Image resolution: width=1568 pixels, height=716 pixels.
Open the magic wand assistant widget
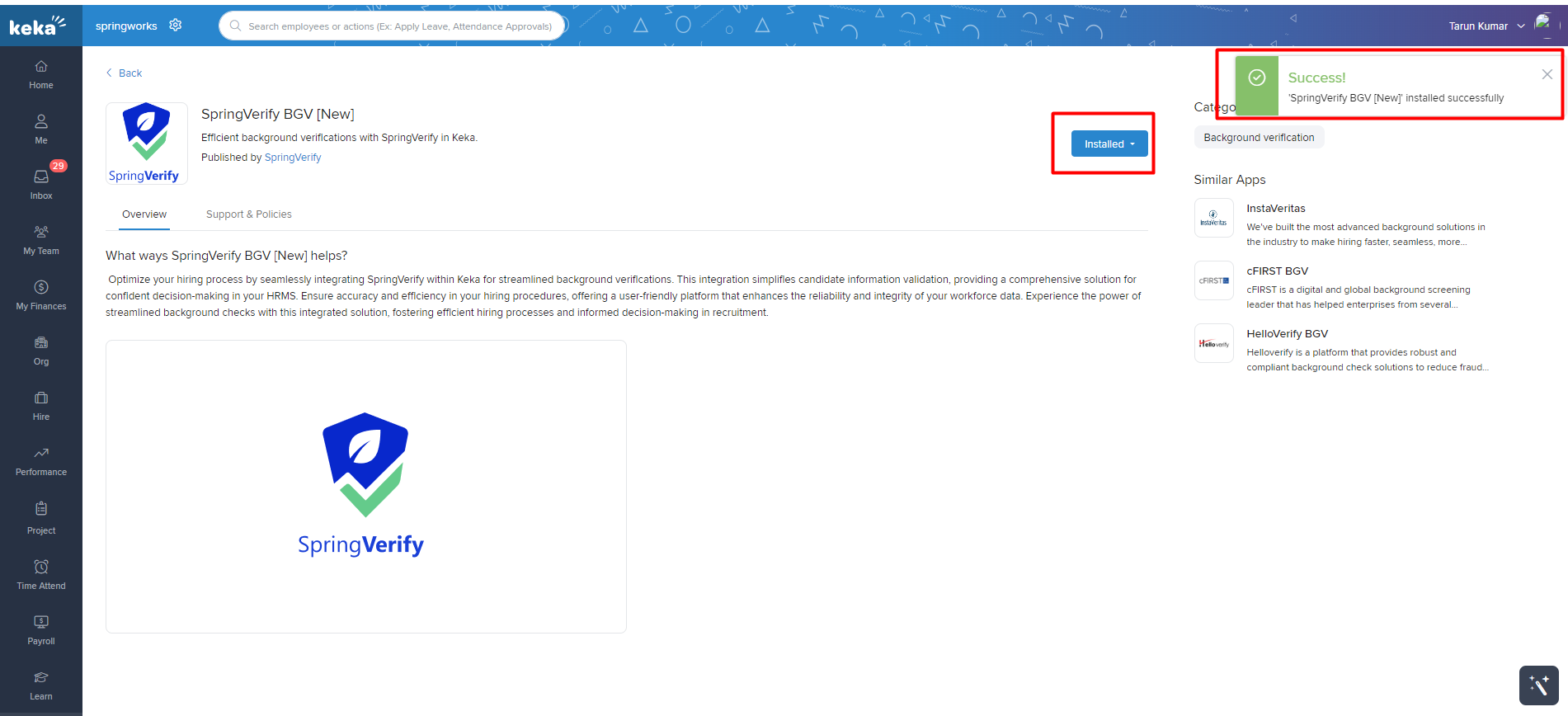click(1538, 685)
